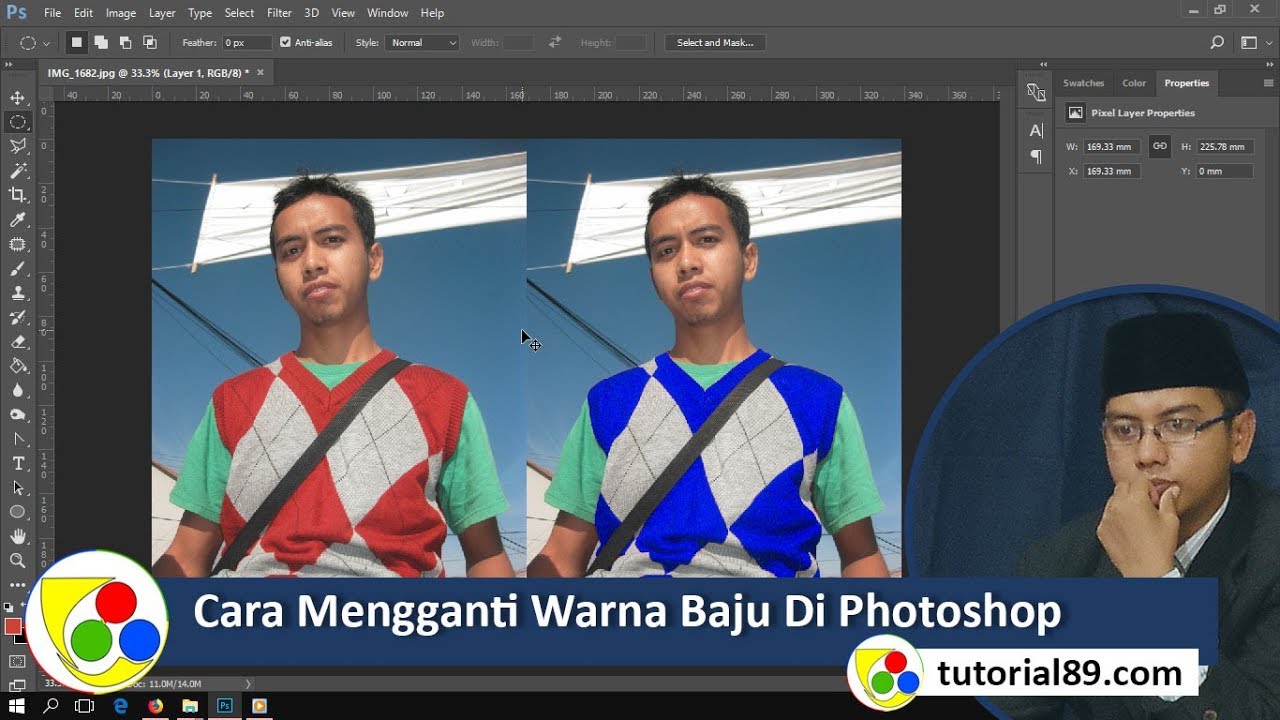Screen dimensions: 1280x720
Task: Select the Pen tool
Action: tap(18, 440)
